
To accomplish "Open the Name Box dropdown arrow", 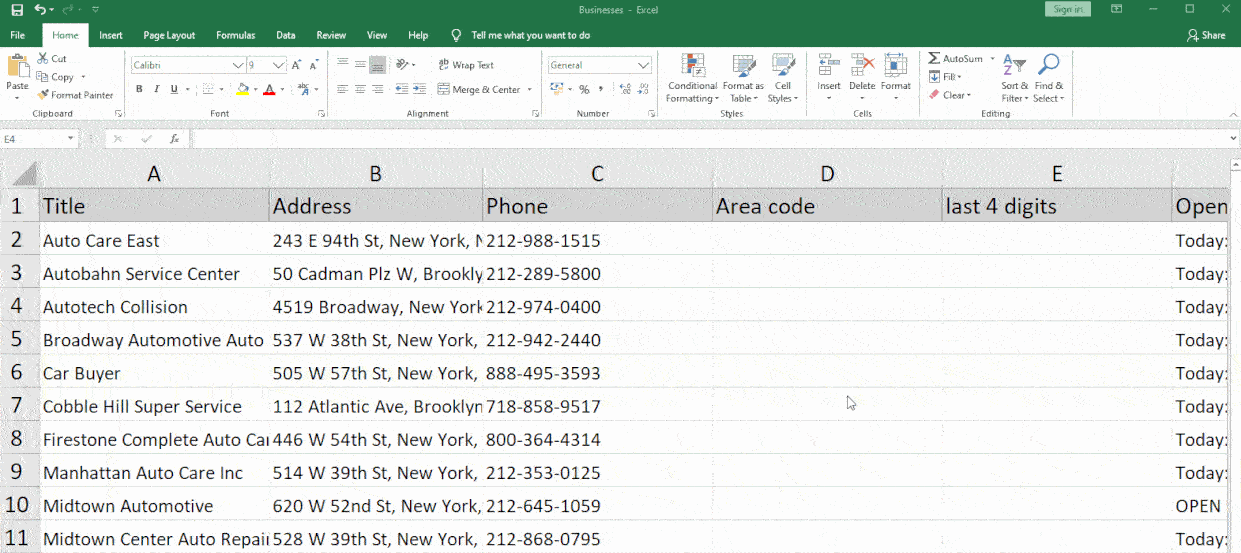I will pos(71,139).
